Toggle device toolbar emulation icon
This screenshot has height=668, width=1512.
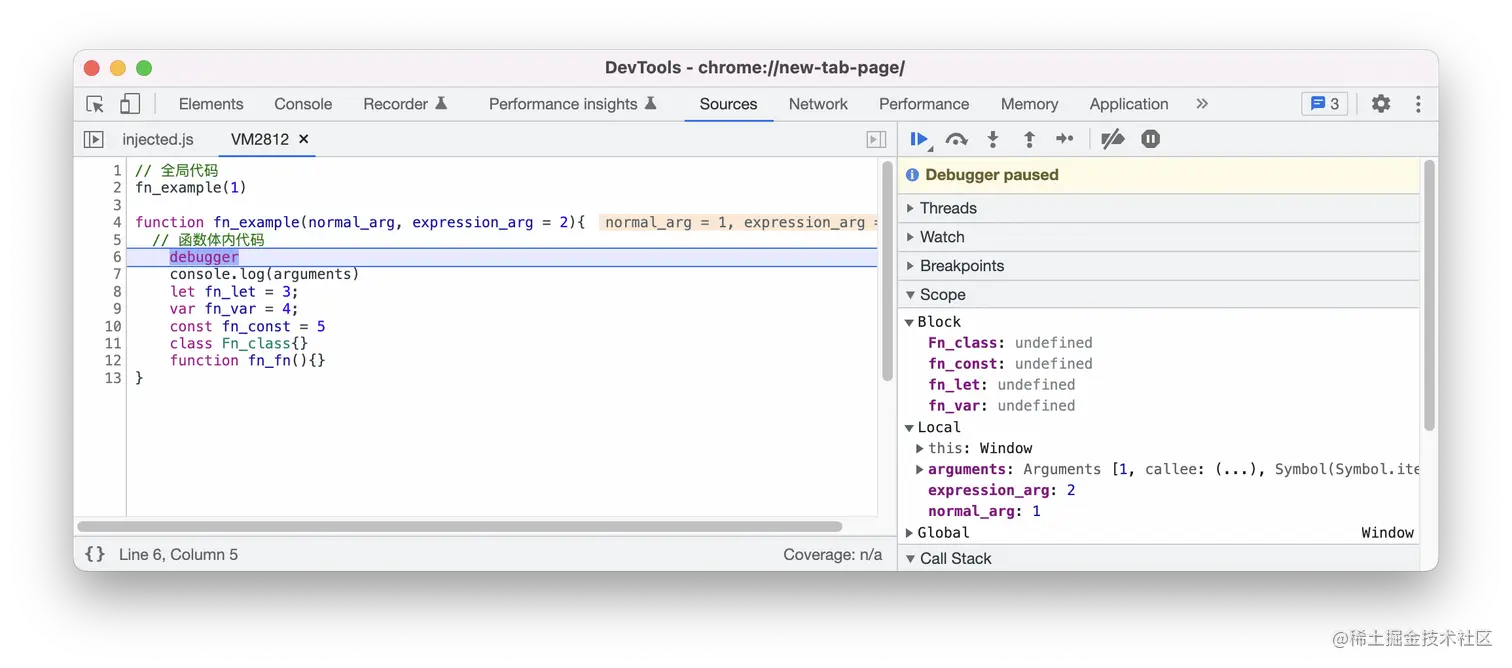tap(130, 104)
